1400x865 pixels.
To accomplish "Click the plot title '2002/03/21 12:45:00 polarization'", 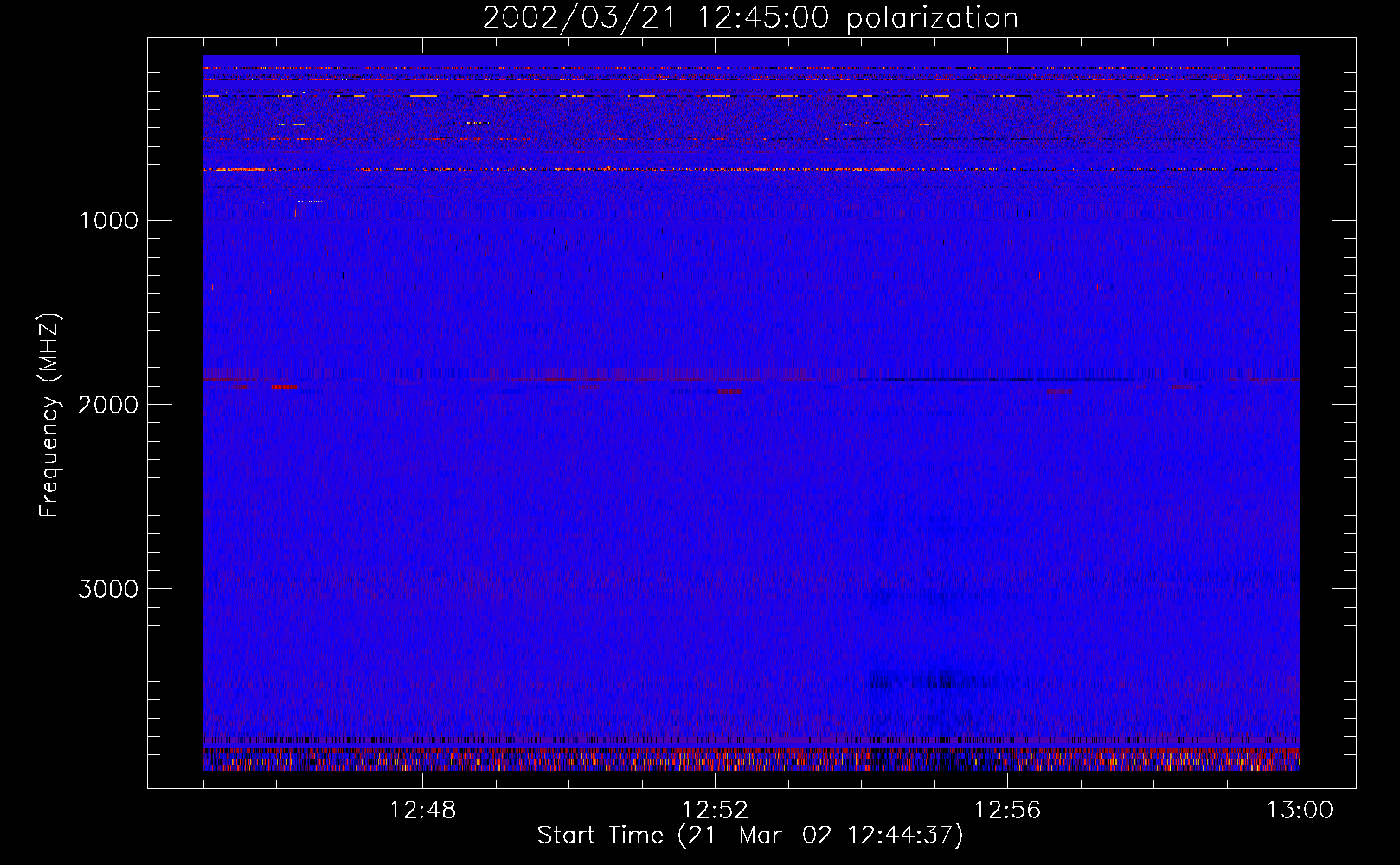I will pos(750,18).
